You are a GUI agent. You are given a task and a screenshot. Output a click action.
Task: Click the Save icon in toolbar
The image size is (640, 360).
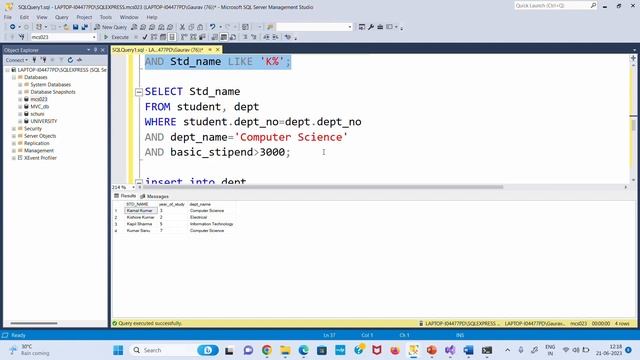tap(76, 27)
